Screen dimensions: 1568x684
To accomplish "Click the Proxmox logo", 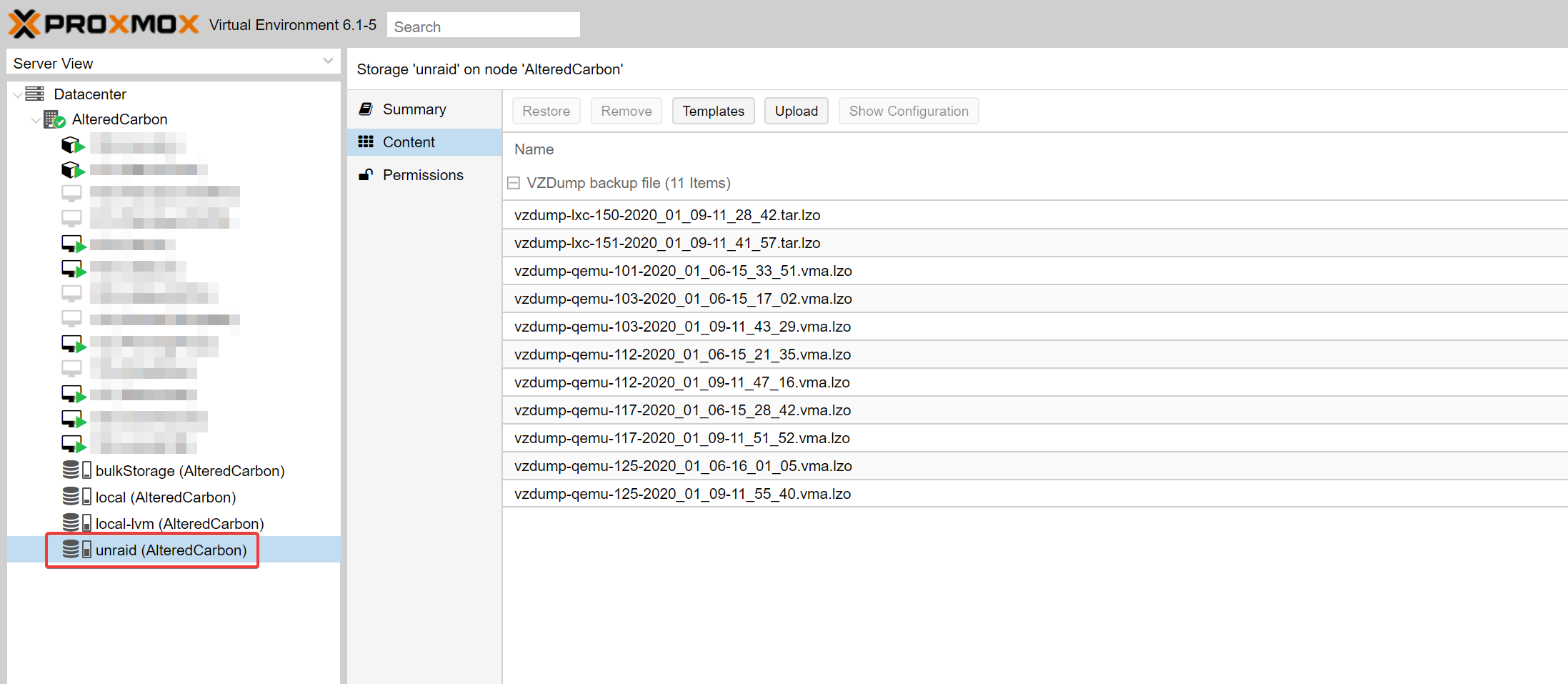I will tap(104, 24).
